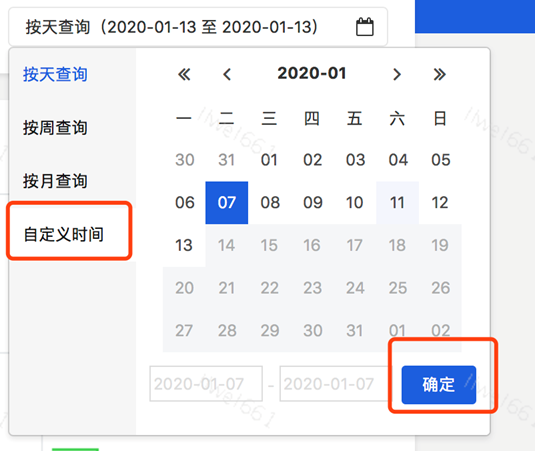Confirm selection with 确定 button
This screenshot has height=451, width=535.
(439, 385)
